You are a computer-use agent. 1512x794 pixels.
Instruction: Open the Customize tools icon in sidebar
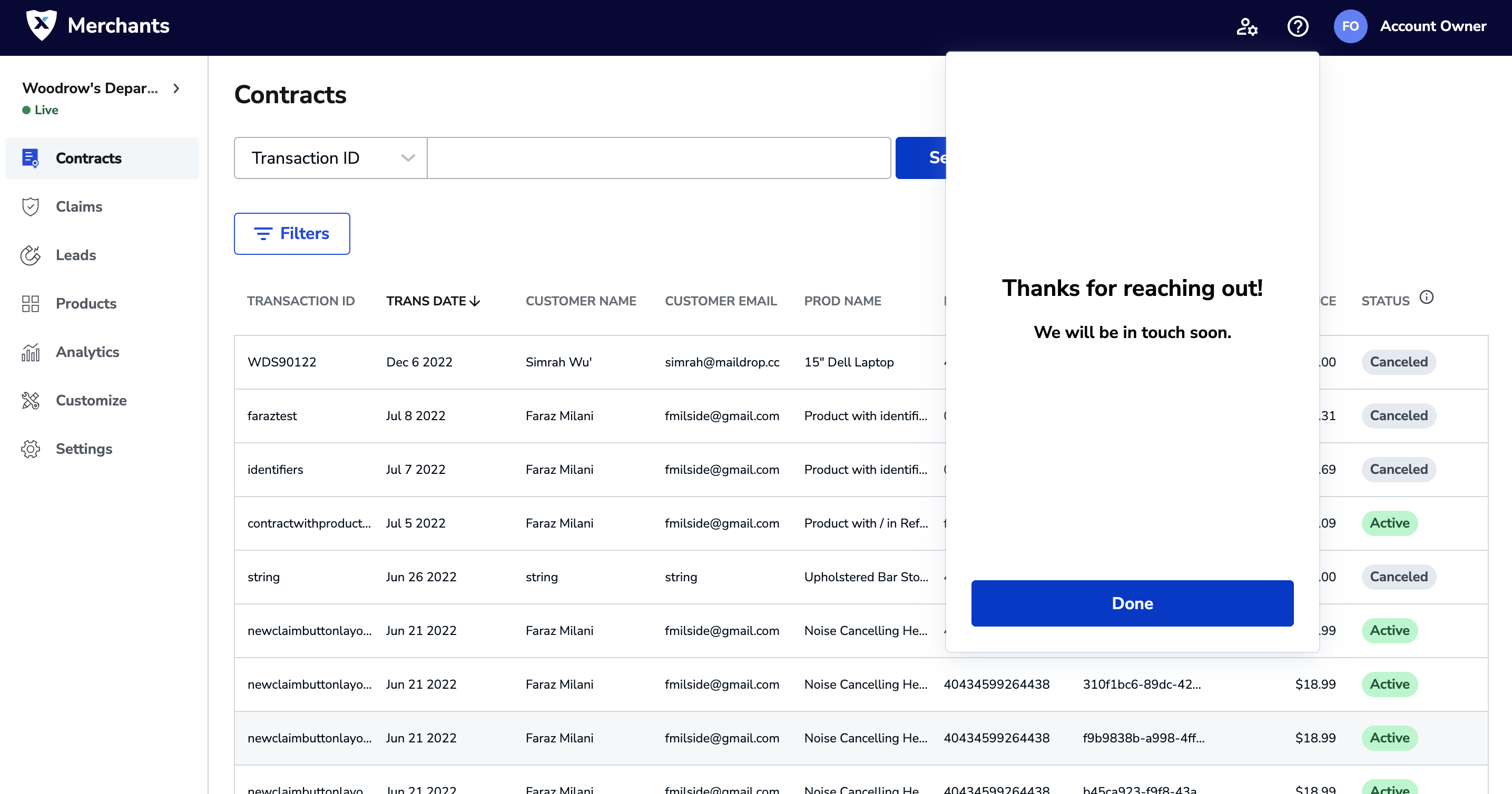click(x=31, y=401)
